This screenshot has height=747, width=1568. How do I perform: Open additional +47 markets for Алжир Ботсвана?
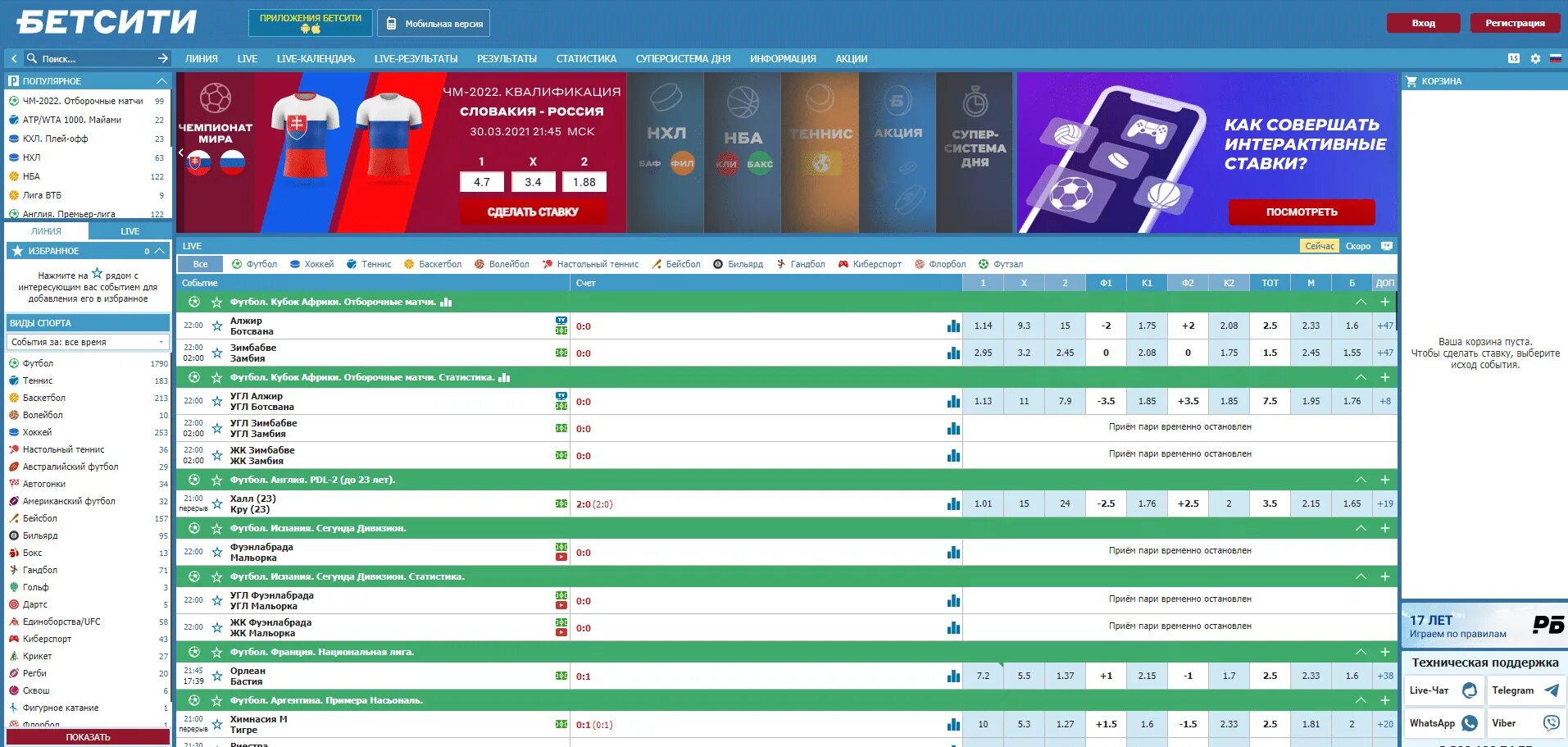pos(1385,326)
